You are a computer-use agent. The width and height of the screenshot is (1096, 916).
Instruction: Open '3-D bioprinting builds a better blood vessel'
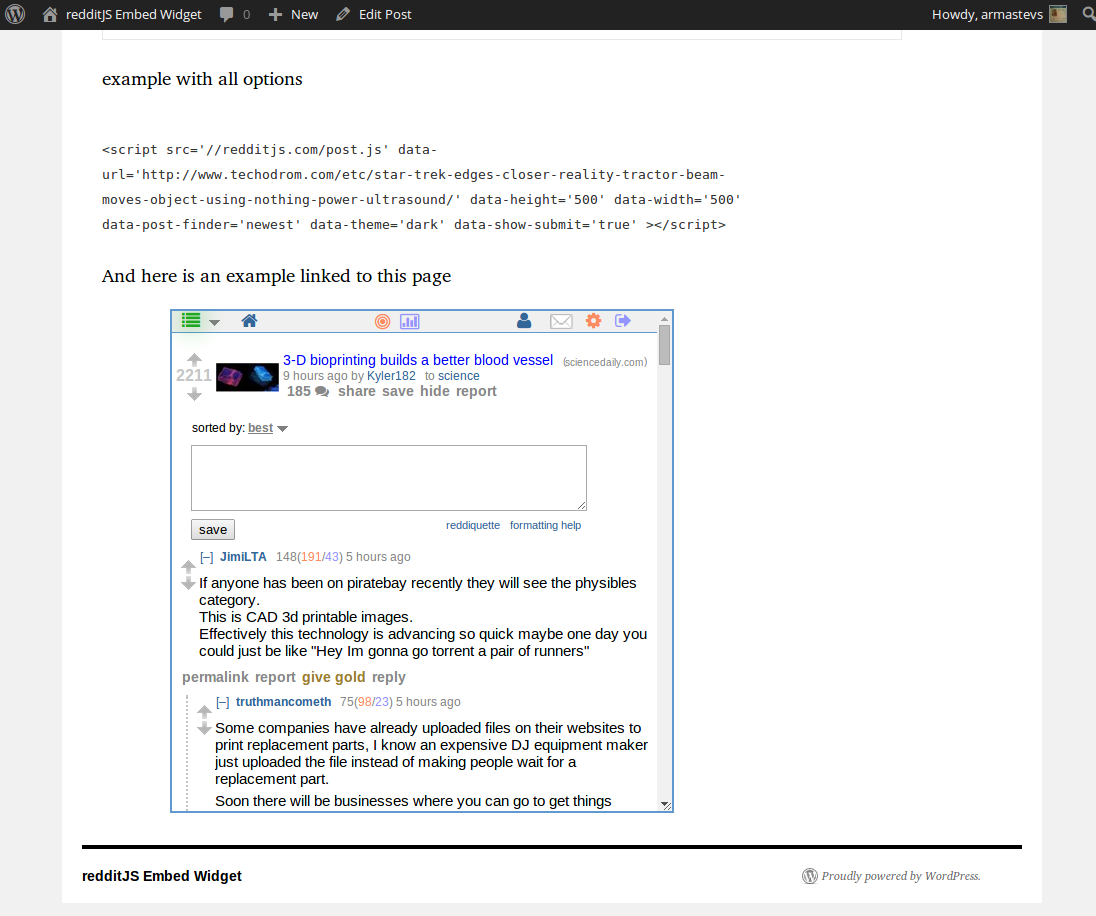tap(418, 360)
